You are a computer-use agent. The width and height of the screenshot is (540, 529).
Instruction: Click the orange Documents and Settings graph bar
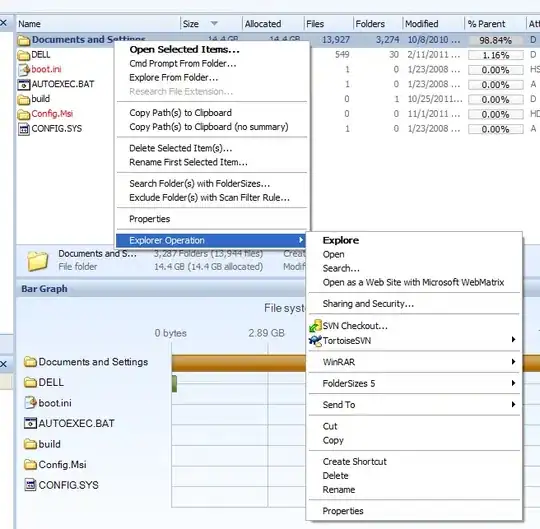tap(238, 363)
